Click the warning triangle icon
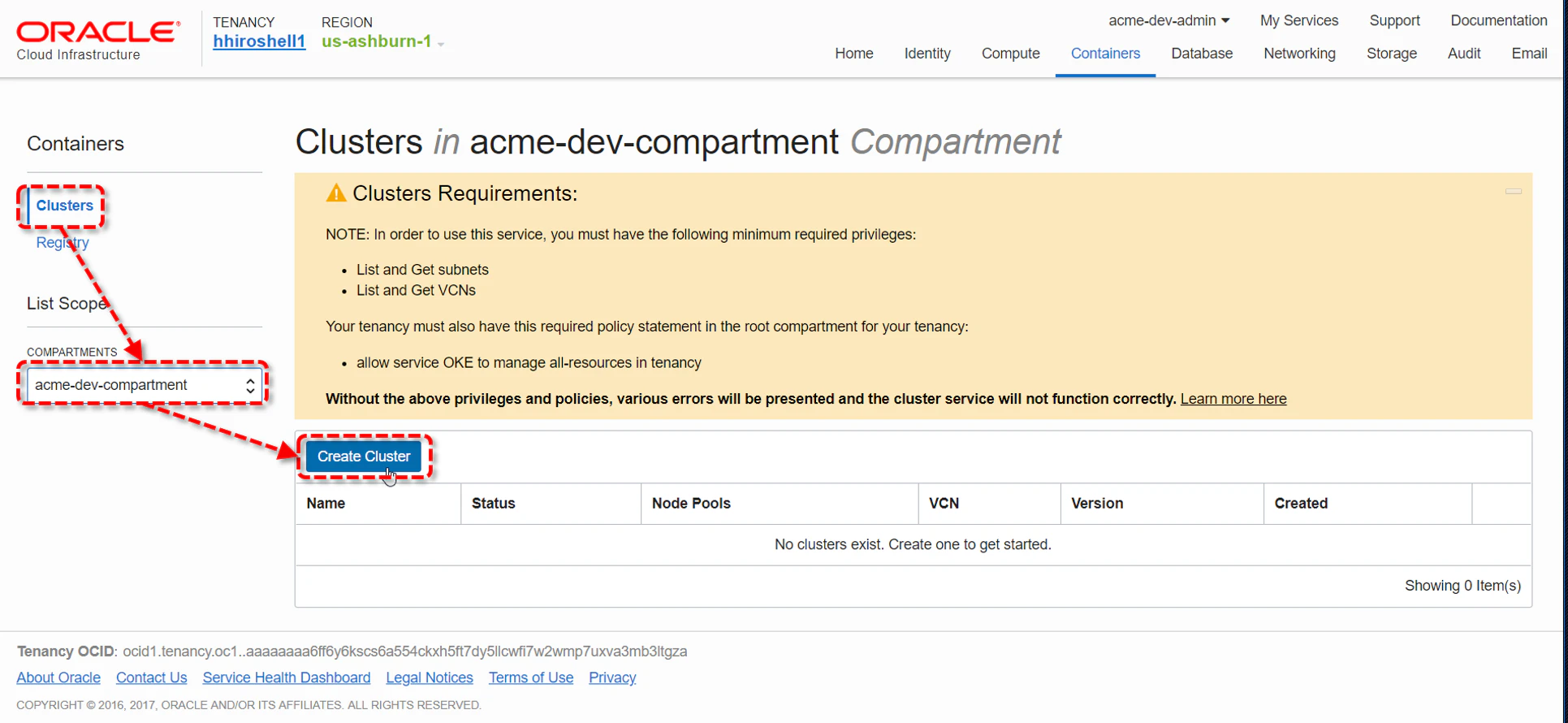Screen dimensions: 1568x723 point(335,193)
